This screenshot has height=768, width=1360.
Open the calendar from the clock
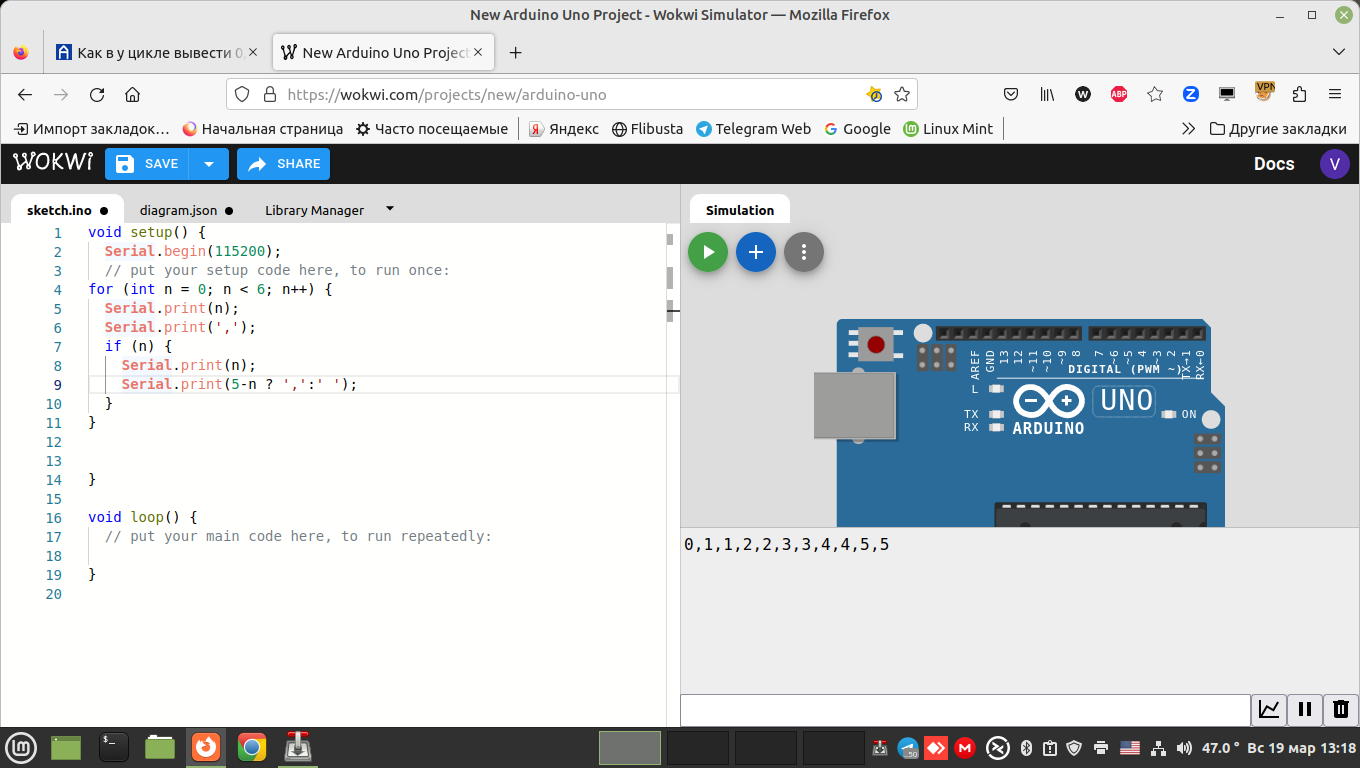1301,747
